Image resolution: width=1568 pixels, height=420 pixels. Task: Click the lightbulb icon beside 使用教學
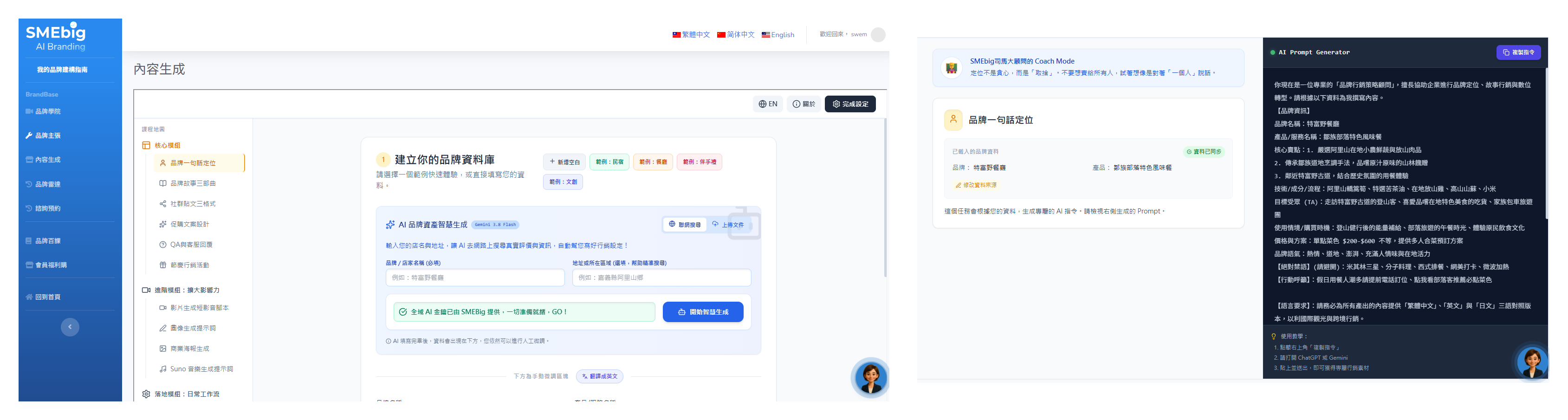coord(1273,336)
